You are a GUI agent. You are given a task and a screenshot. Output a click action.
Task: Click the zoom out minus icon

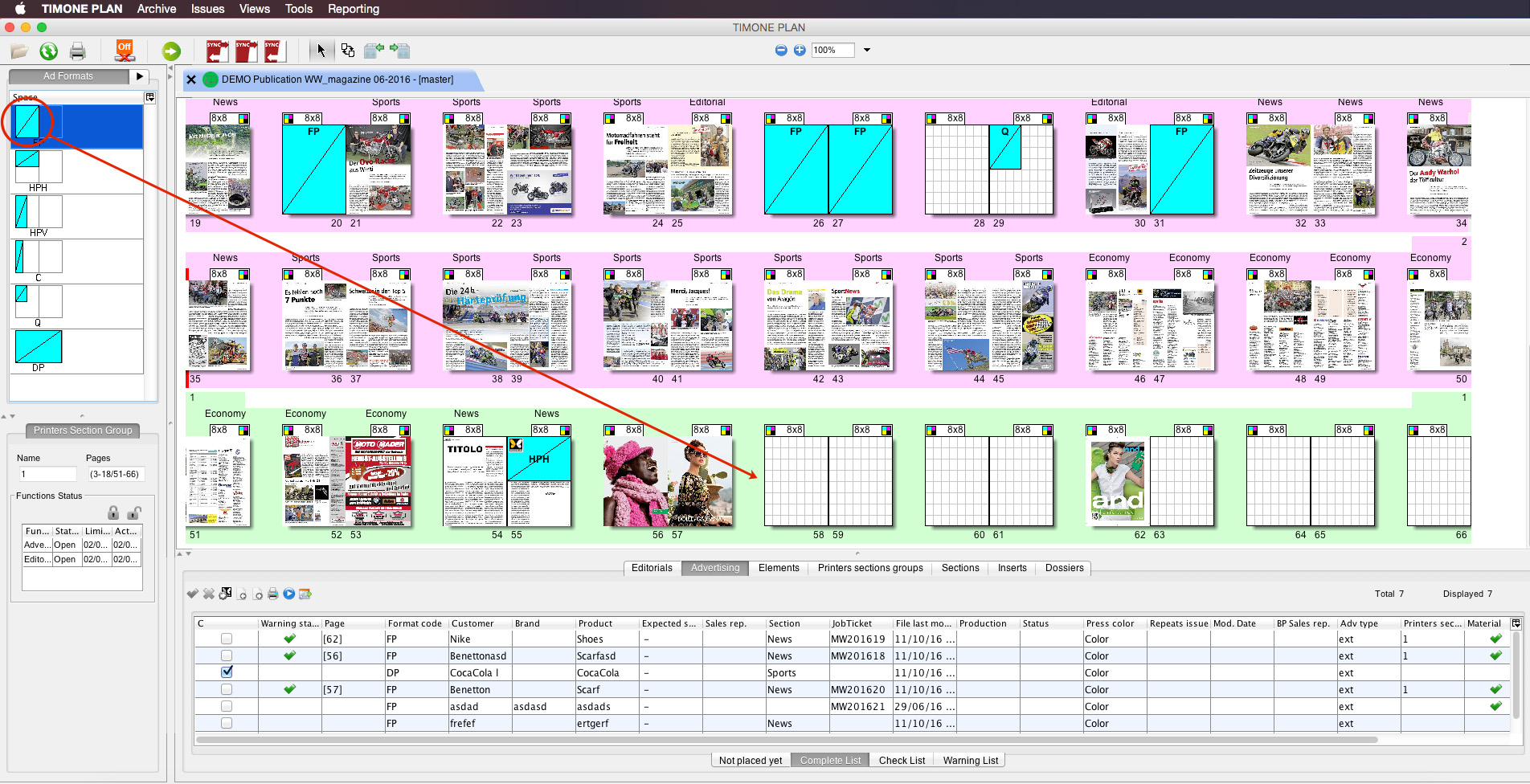[x=781, y=50]
